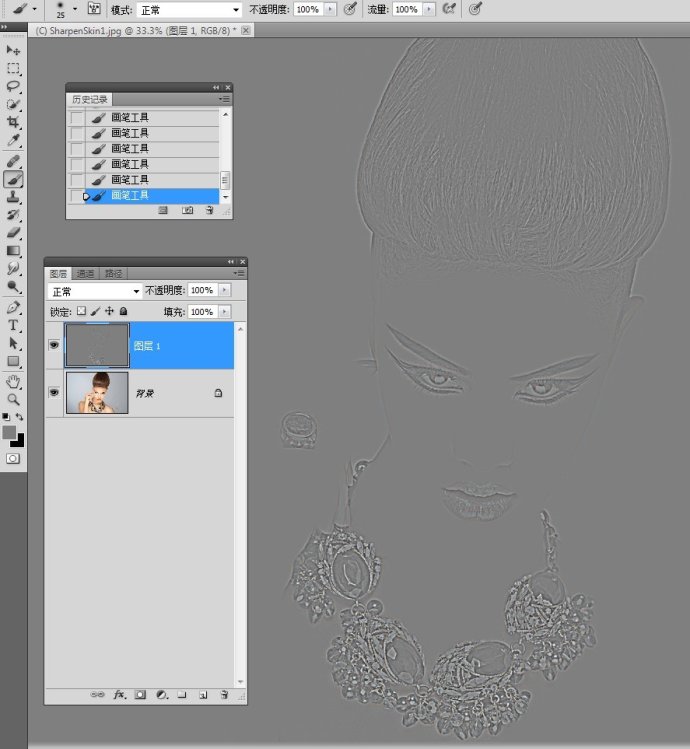Select the Hand tool
The height and width of the screenshot is (749, 690).
[x=13, y=382]
